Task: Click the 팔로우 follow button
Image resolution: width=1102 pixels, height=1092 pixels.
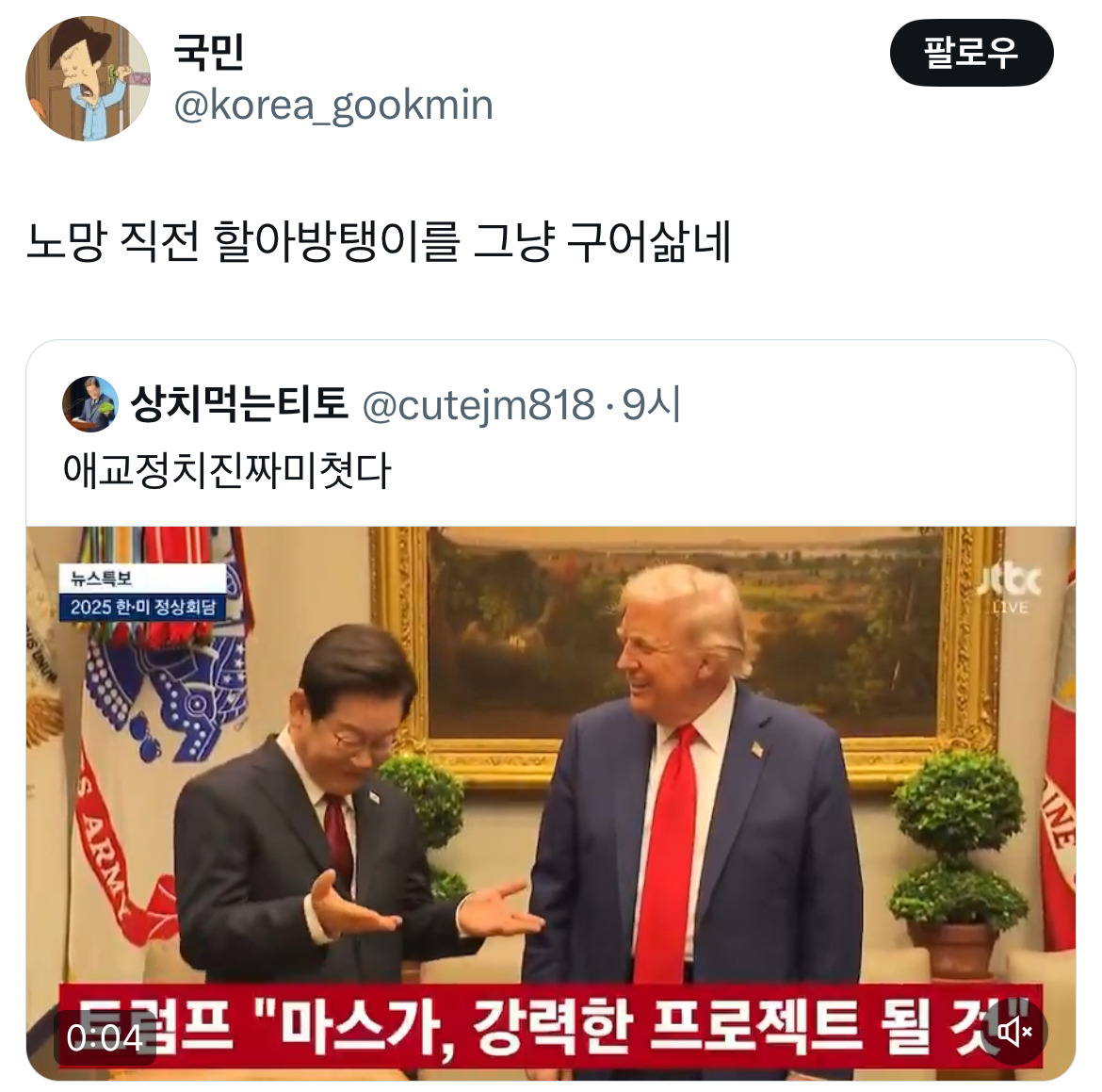Action: point(971,53)
